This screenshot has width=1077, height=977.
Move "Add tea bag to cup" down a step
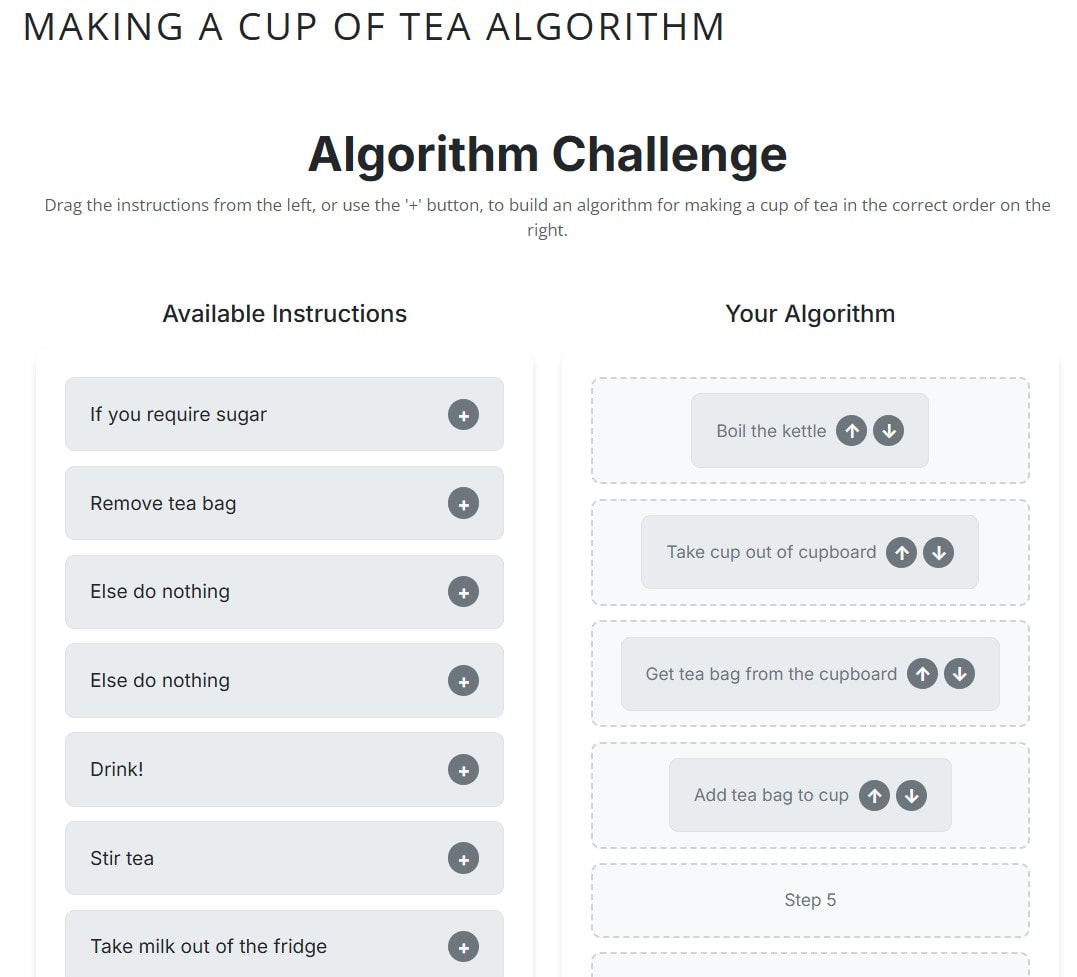point(911,795)
